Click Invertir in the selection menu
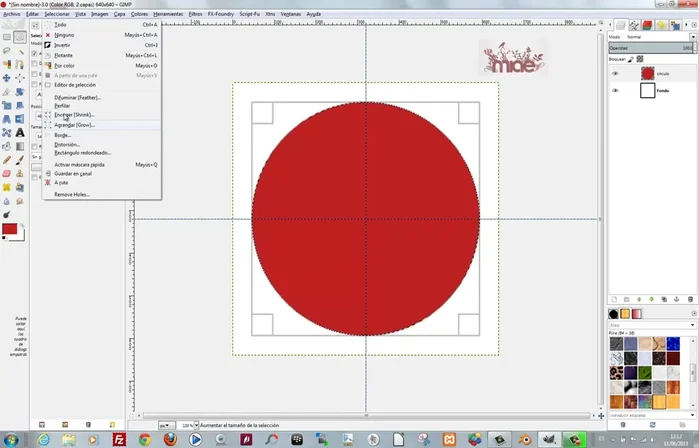The width and height of the screenshot is (699, 448). [x=64, y=45]
